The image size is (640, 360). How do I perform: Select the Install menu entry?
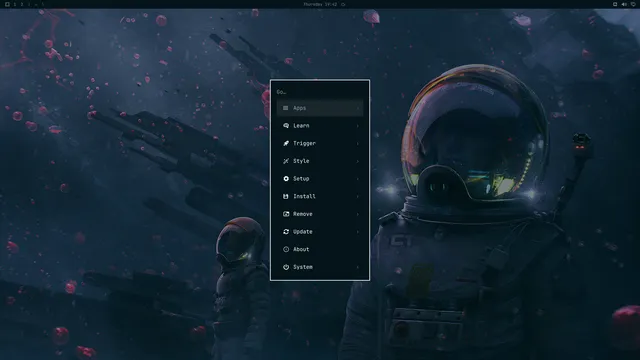320,196
